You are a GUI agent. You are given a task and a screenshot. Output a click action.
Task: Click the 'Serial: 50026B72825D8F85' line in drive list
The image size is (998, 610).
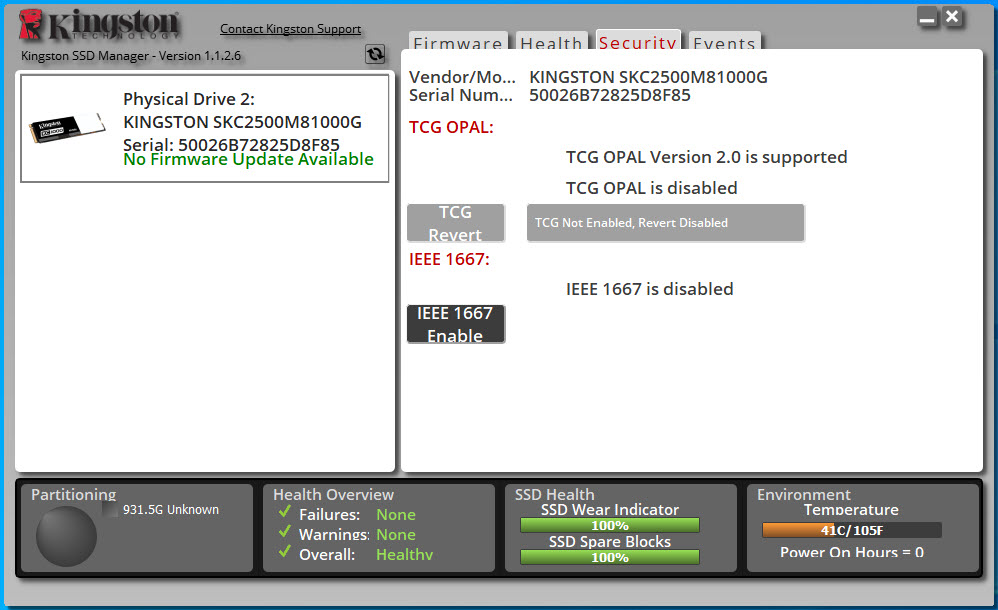click(231, 145)
